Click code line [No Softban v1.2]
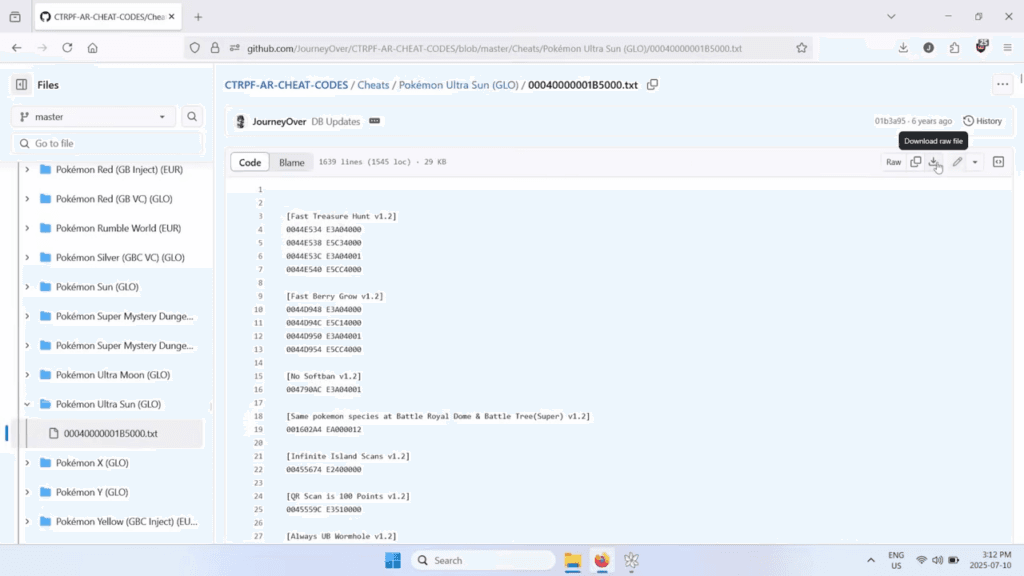Image resolution: width=1024 pixels, height=576 pixels. tap(323, 376)
